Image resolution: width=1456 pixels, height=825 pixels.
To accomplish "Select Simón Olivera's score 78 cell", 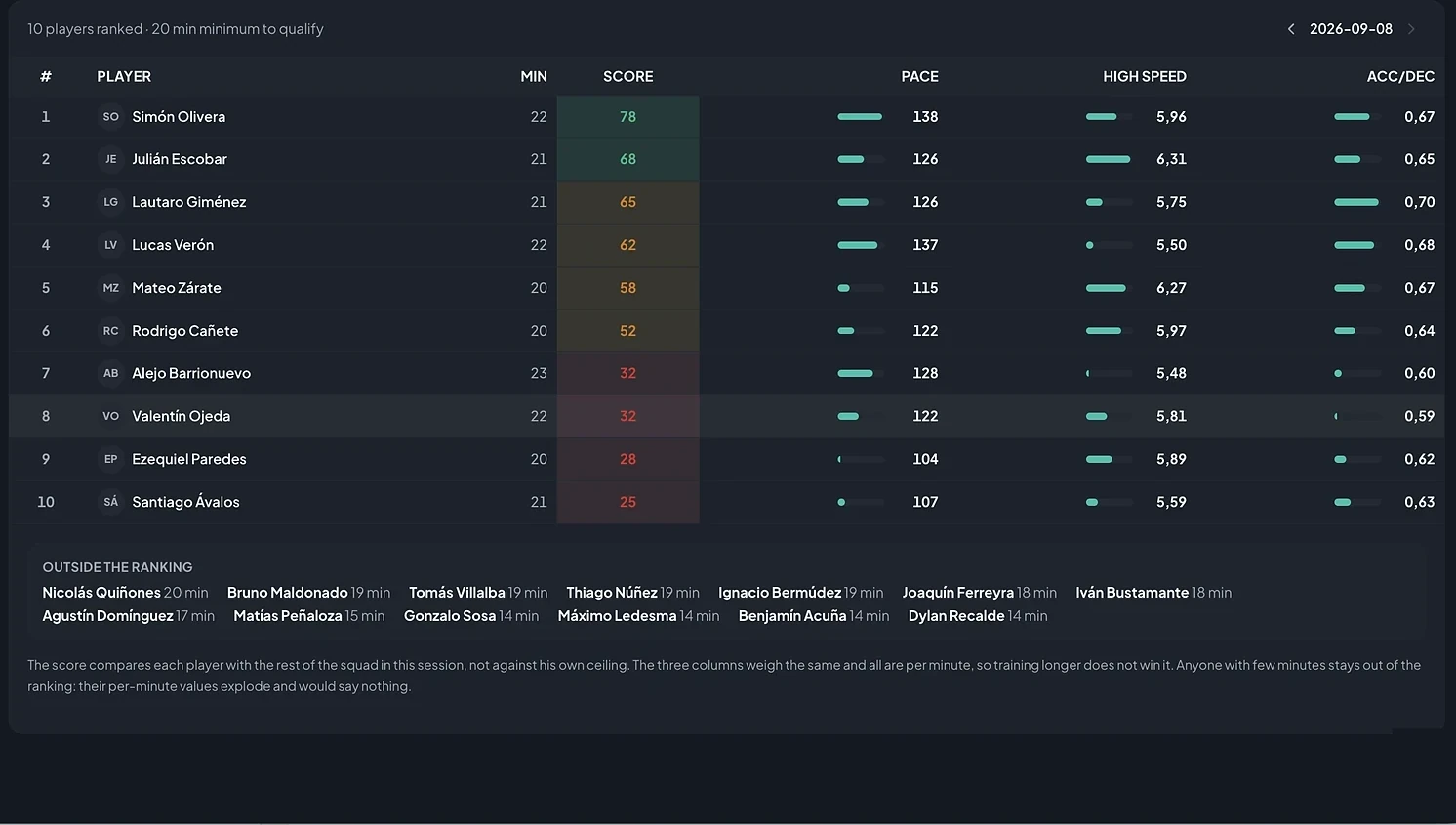I will (x=628, y=117).
